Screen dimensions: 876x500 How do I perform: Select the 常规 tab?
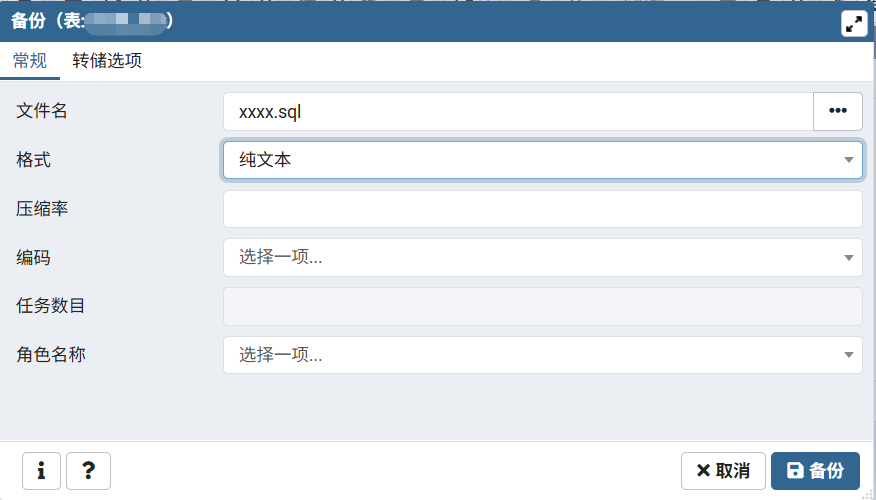(30, 61)
